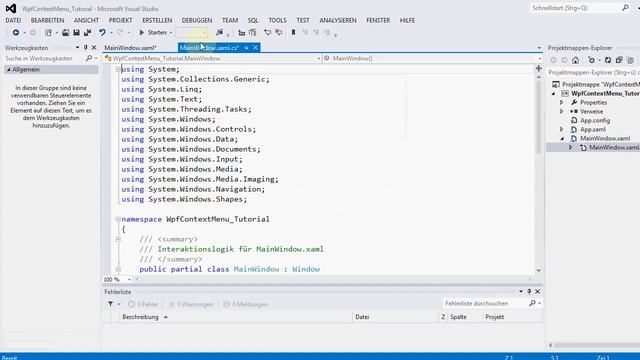The width and height of the screenshot is (640, 360).
Task: Toggle the 0 Meldungen filter button
Action: 246,304
